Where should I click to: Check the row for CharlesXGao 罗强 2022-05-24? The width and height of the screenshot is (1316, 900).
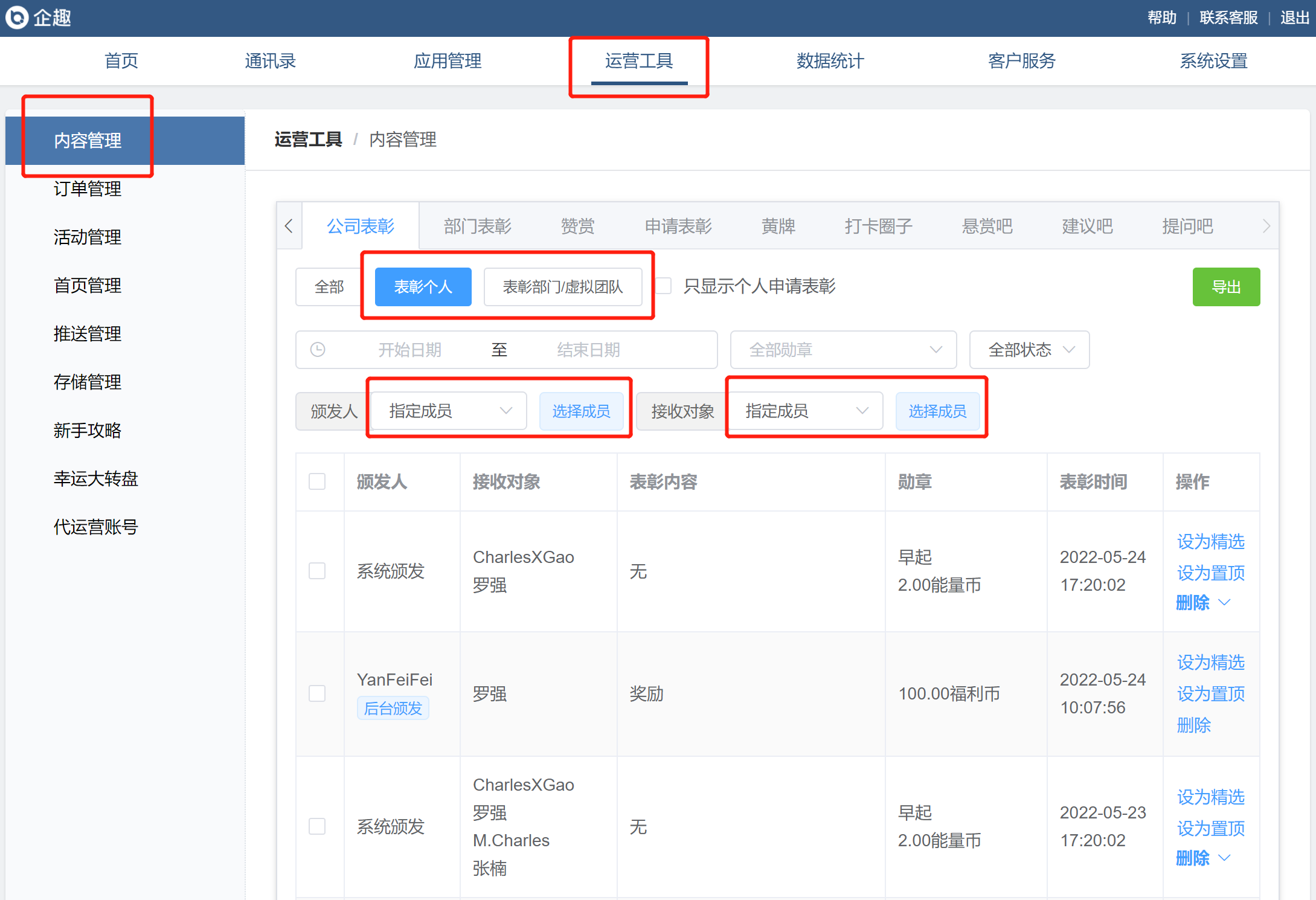(317, 571)
